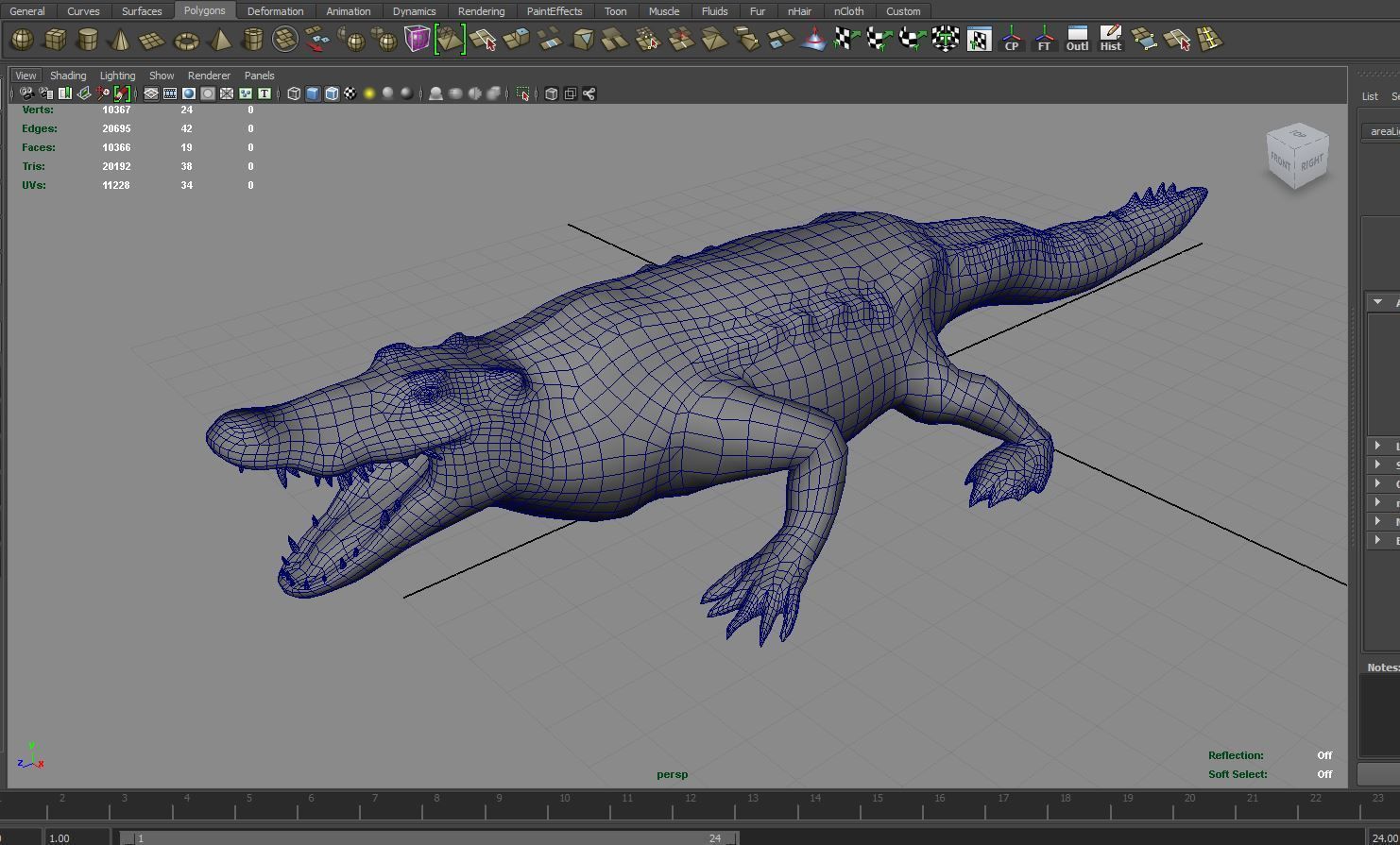The width and height of the screenshot is (1400, 845).
Task: Create a polygon pyramid from the shelf
Action: 219,40
